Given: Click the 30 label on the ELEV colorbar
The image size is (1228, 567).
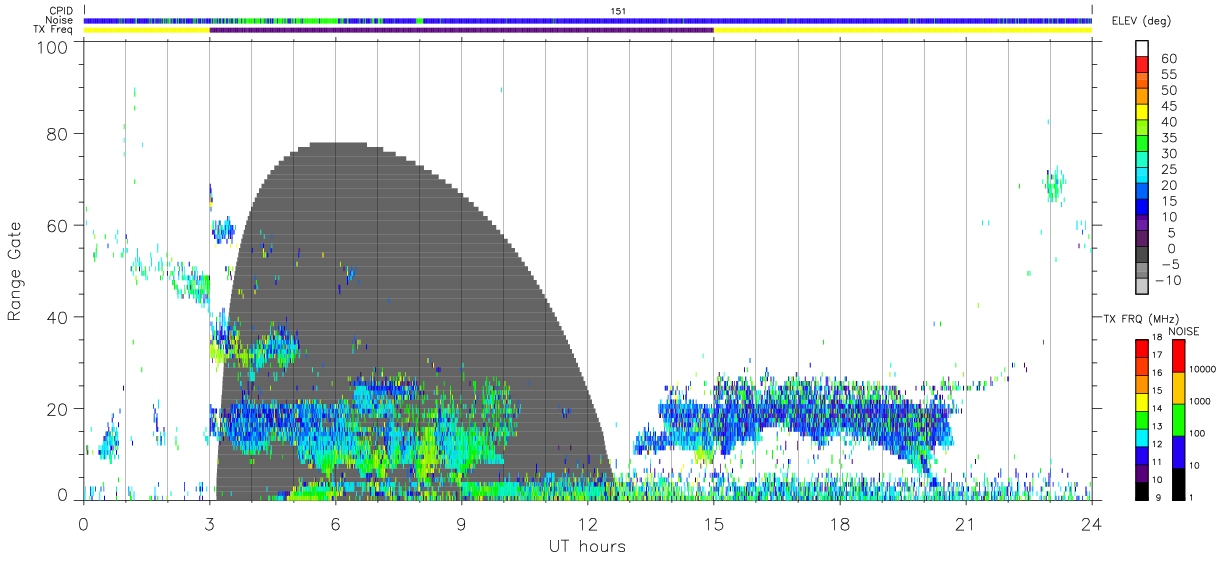Looking at the screenshot, I should (1167, 154).
